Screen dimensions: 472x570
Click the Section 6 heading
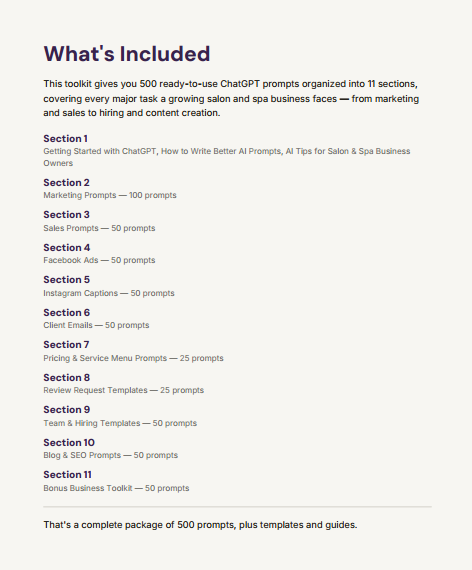tap(67, 313)
